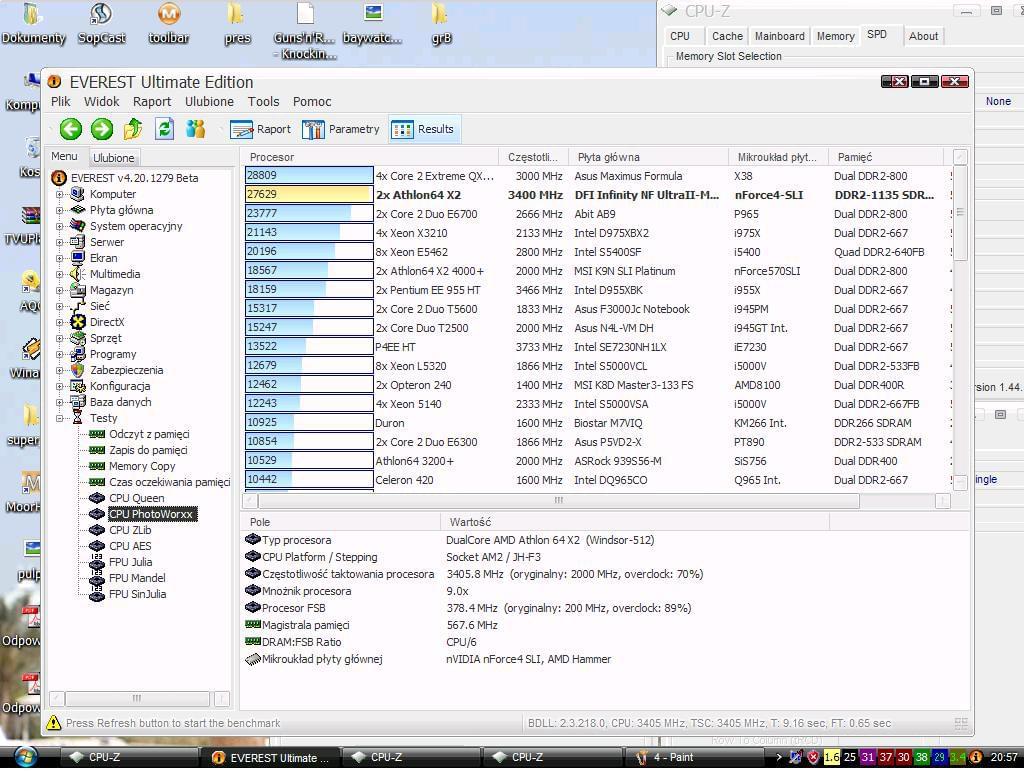Expand the Magazyn tree node
Viewport: 1024px width, 771px height.
tap(59, 290)
